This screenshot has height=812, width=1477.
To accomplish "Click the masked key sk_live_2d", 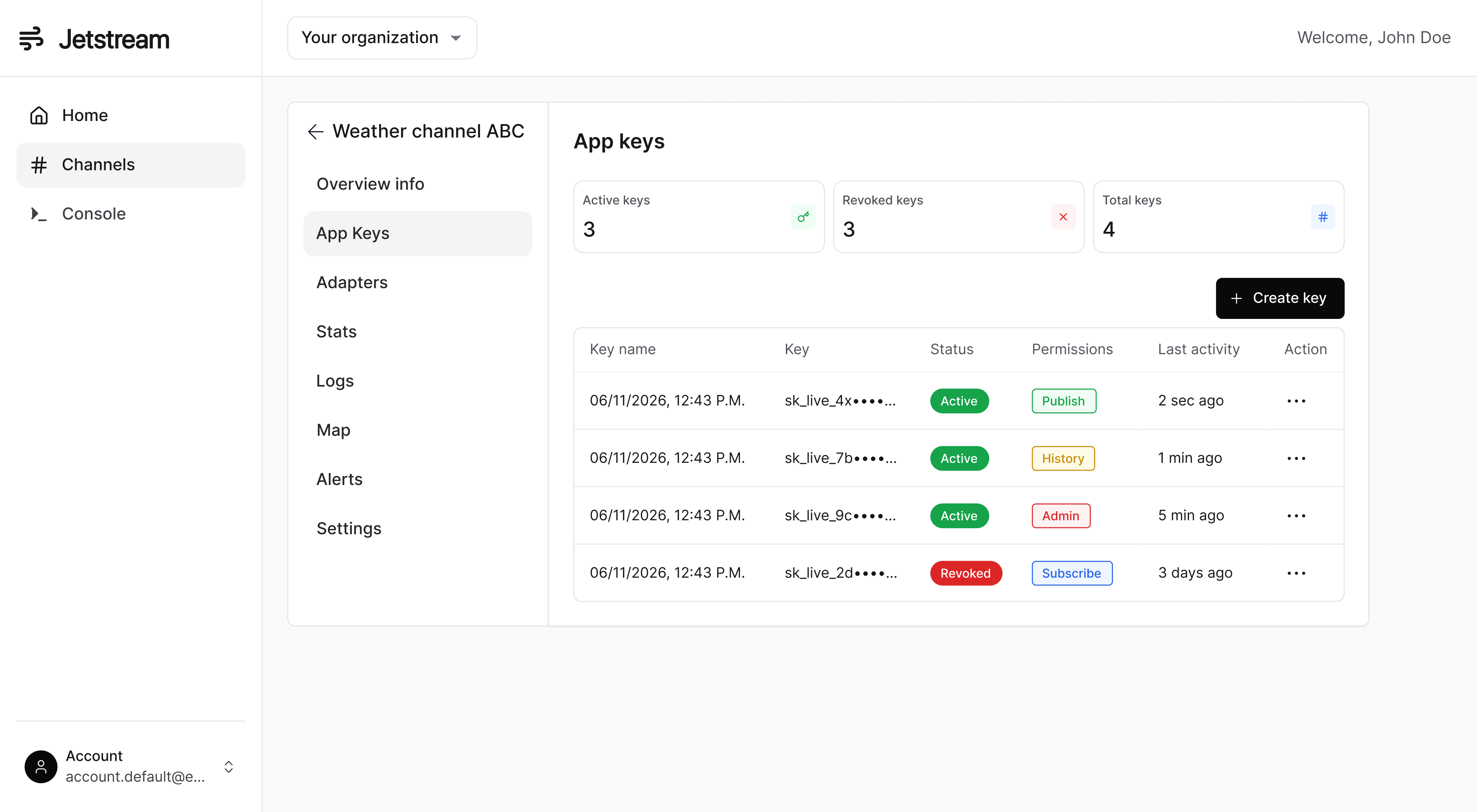I will 840,572.
